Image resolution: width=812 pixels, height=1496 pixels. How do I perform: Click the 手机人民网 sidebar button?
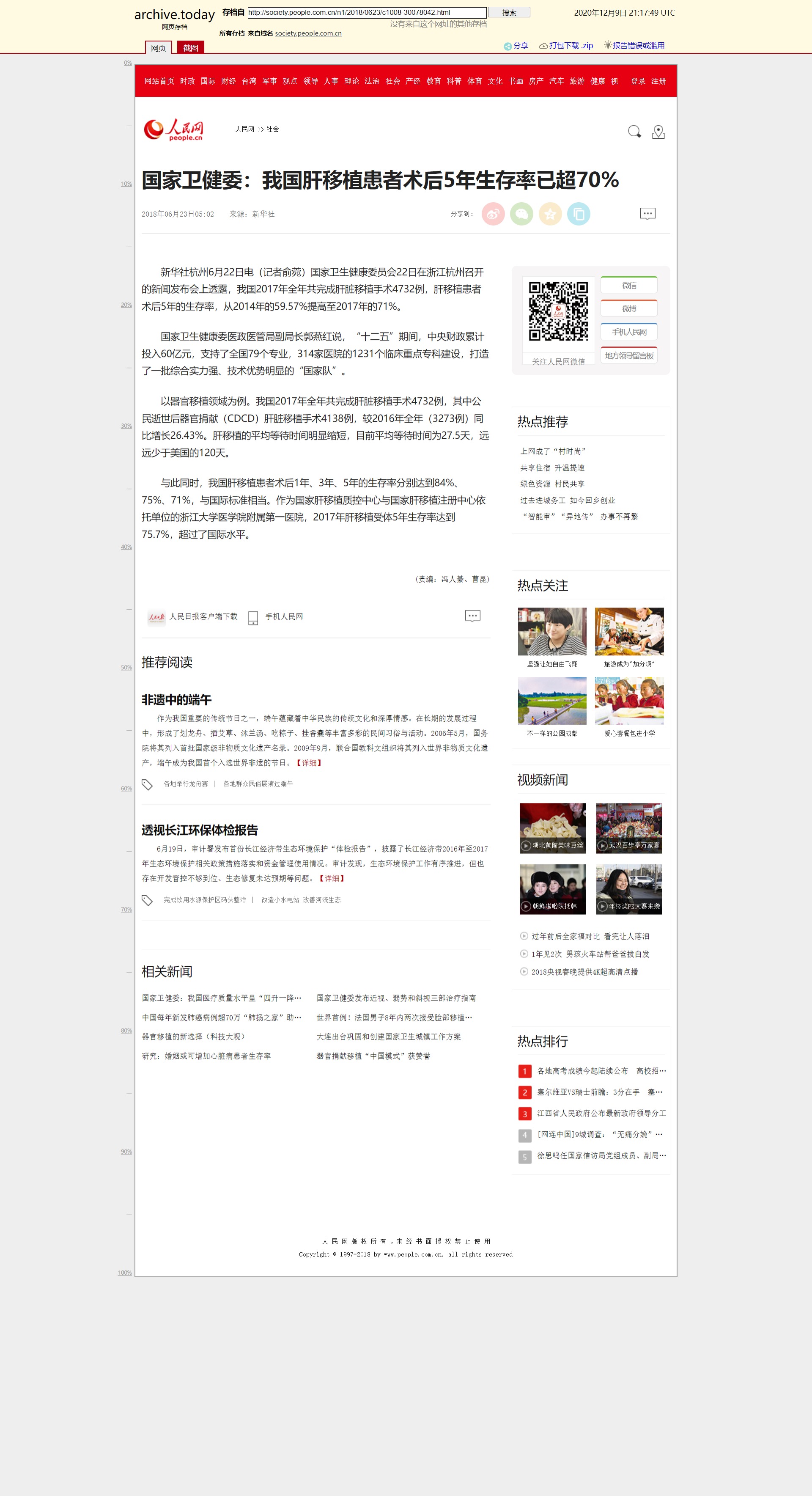coord(629,332)
